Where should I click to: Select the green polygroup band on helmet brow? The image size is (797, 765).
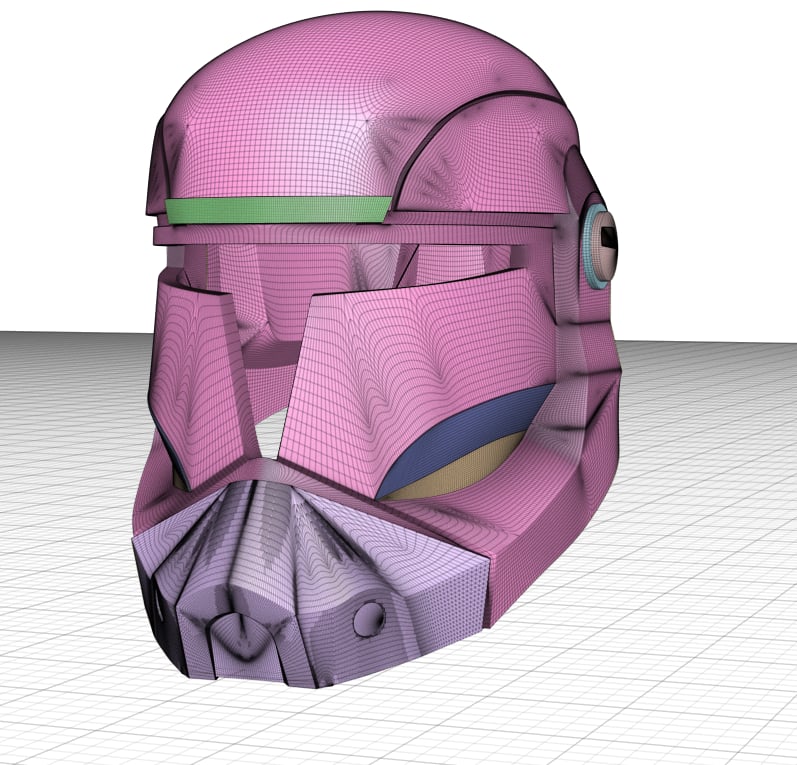tap(279, 210)
